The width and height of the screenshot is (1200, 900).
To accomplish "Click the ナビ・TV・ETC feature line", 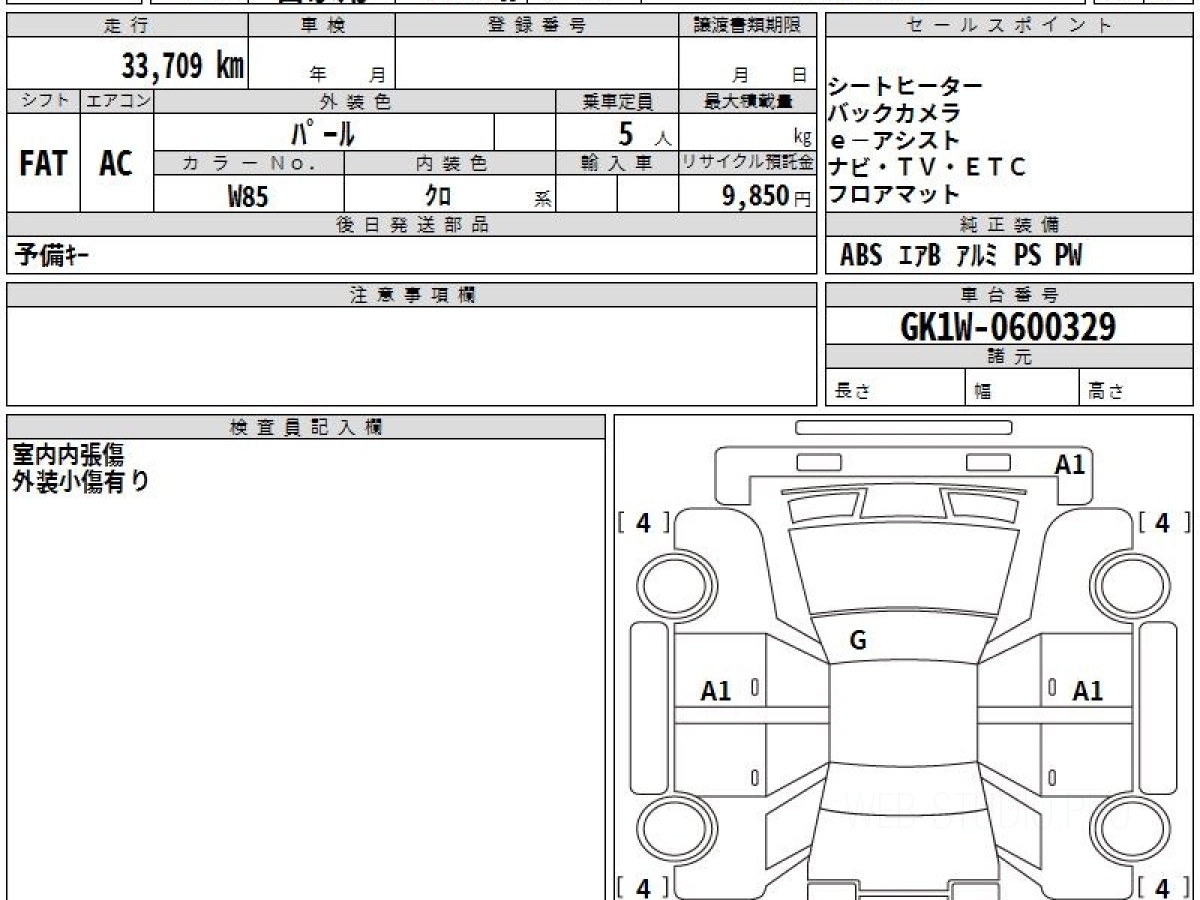I will (926, 167).
